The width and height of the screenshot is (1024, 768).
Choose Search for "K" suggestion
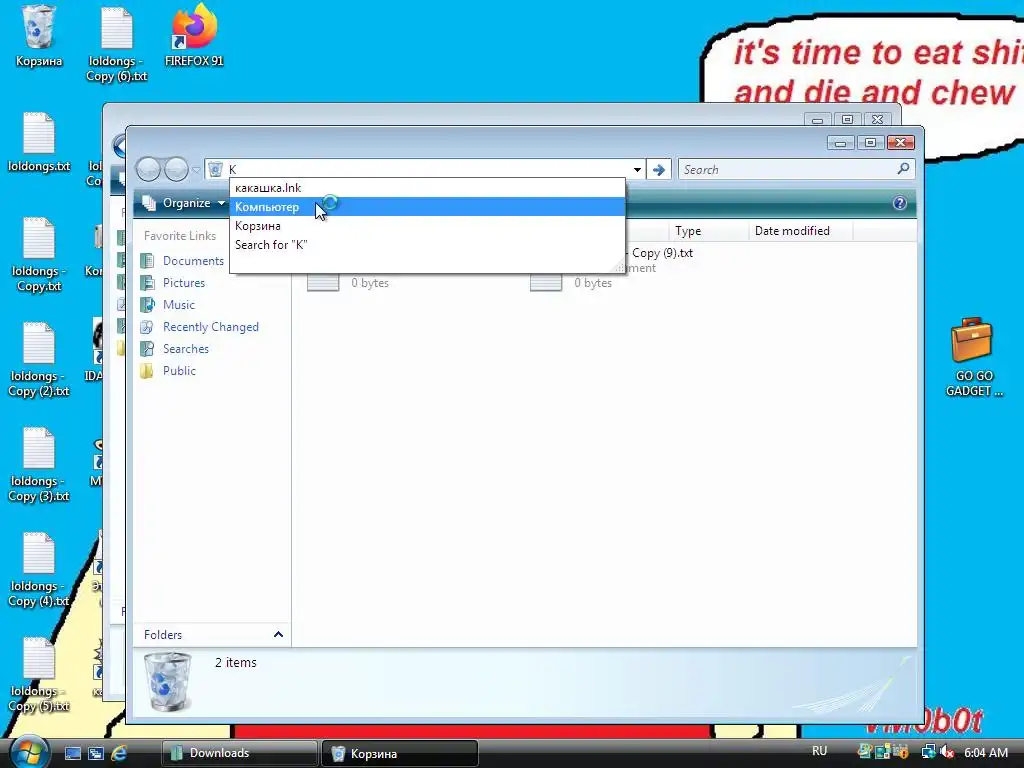click(x=427, y=245)
